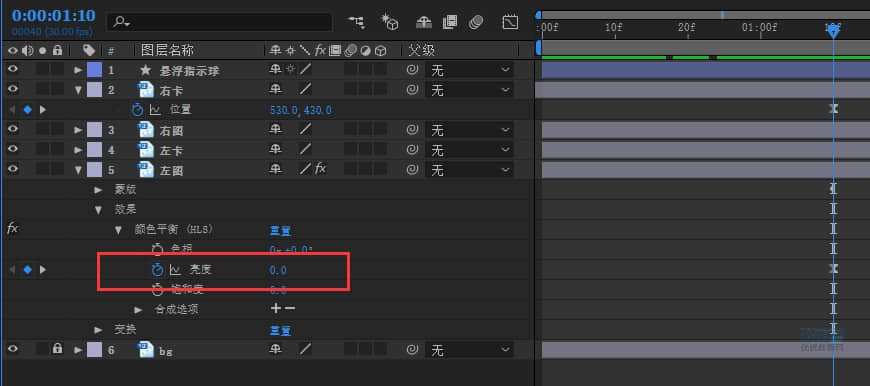
Task: Enable the motion blur icon in toolbar
Action: [x=476, y=22]
